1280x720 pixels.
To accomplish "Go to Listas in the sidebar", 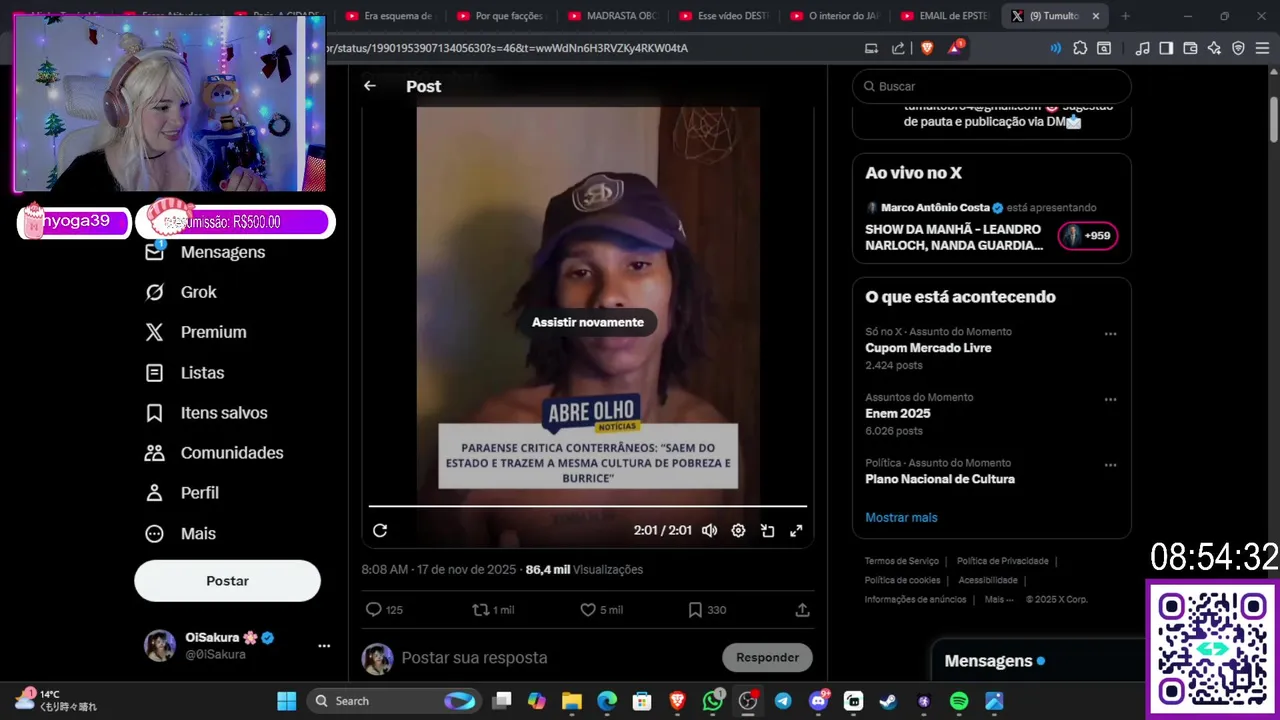I will click(x=185, y=373).
